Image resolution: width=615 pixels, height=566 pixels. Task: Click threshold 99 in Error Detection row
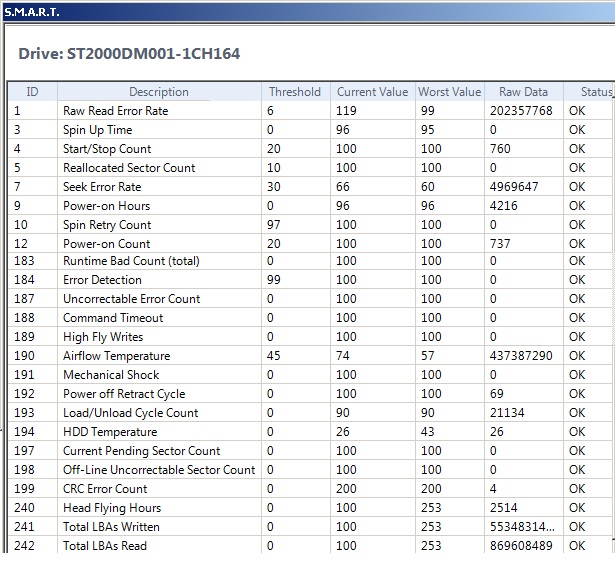coord(274,280)
